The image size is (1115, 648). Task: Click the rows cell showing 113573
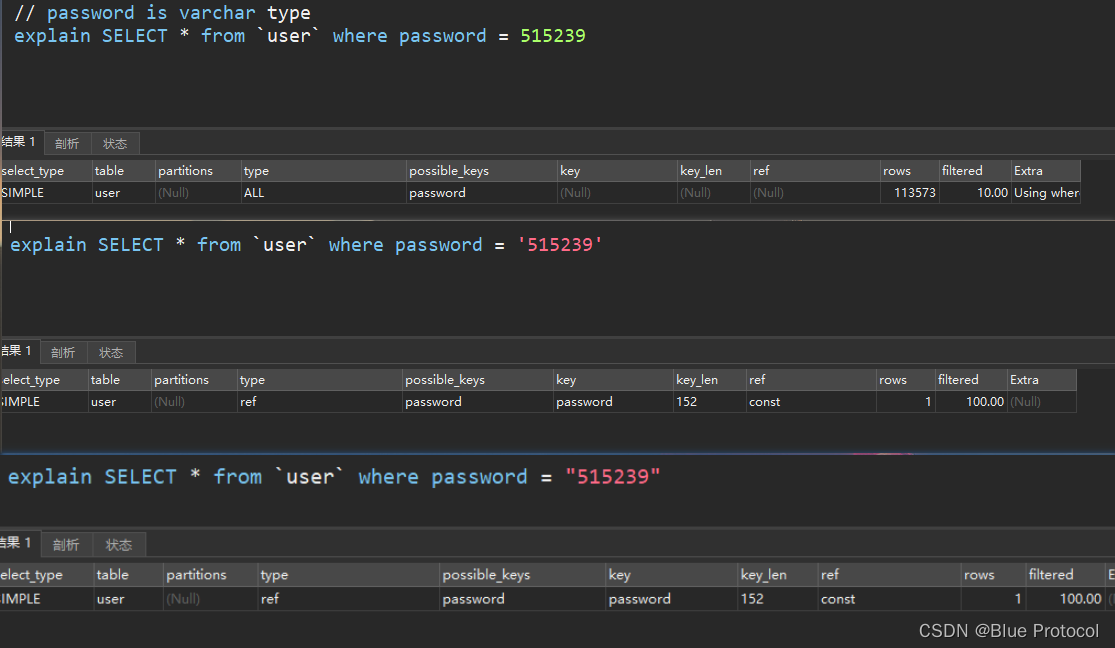909,193
